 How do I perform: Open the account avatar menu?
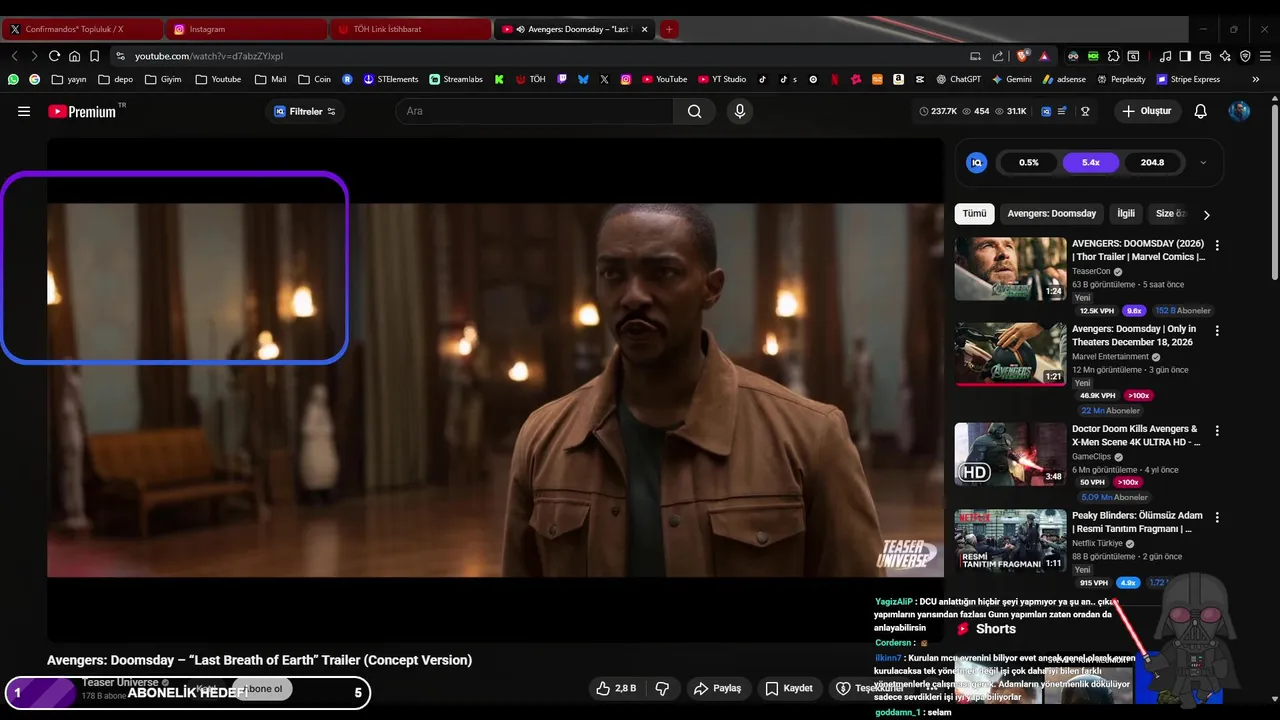point(1239,111)
